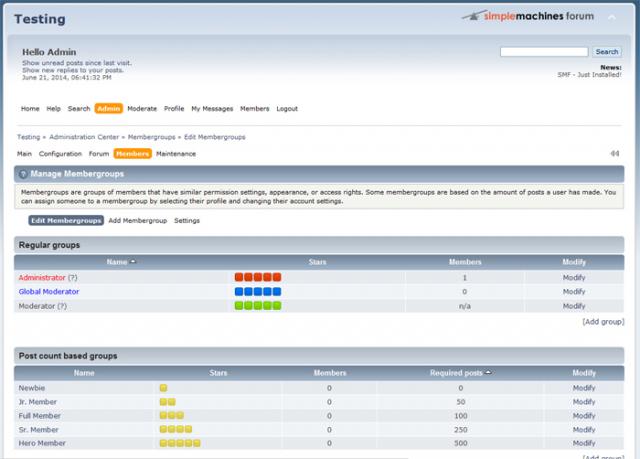Sort regular groups by Stars header
Viewport: 640px width, 459px height.
point(317,262)
